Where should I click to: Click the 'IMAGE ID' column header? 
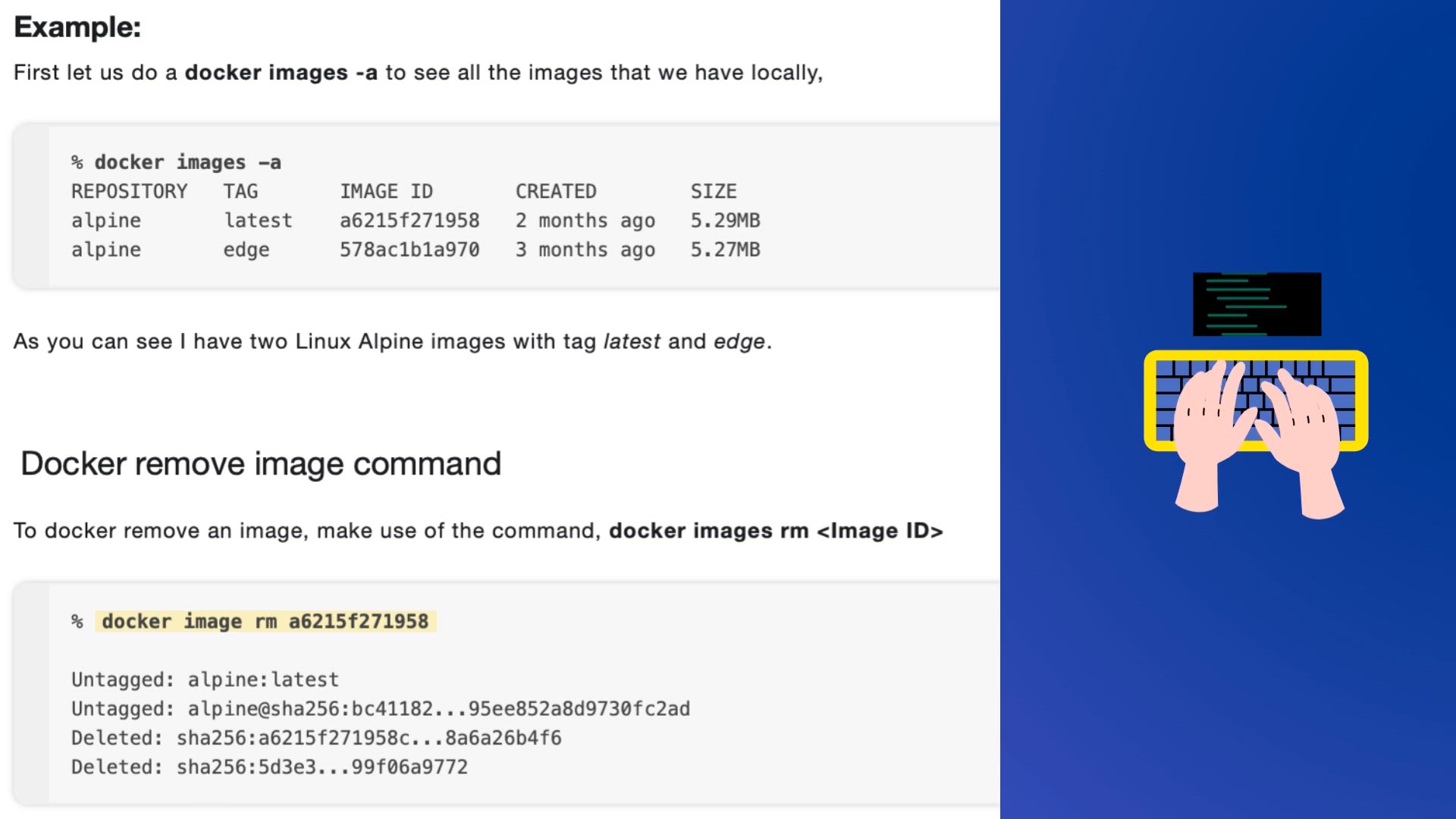[x=386, y=191]
